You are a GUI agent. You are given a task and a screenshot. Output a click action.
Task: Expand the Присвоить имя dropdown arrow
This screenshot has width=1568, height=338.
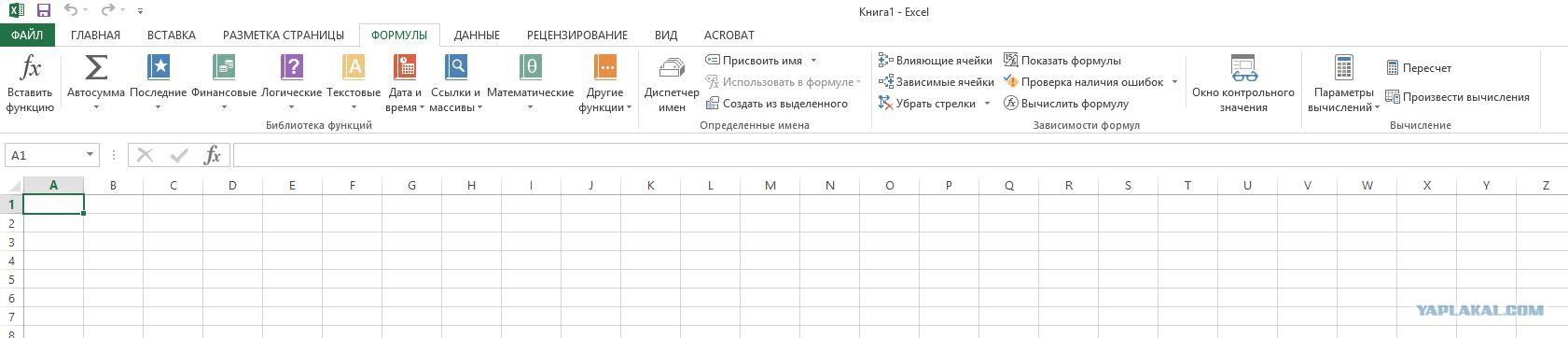[x=813, y=61]
